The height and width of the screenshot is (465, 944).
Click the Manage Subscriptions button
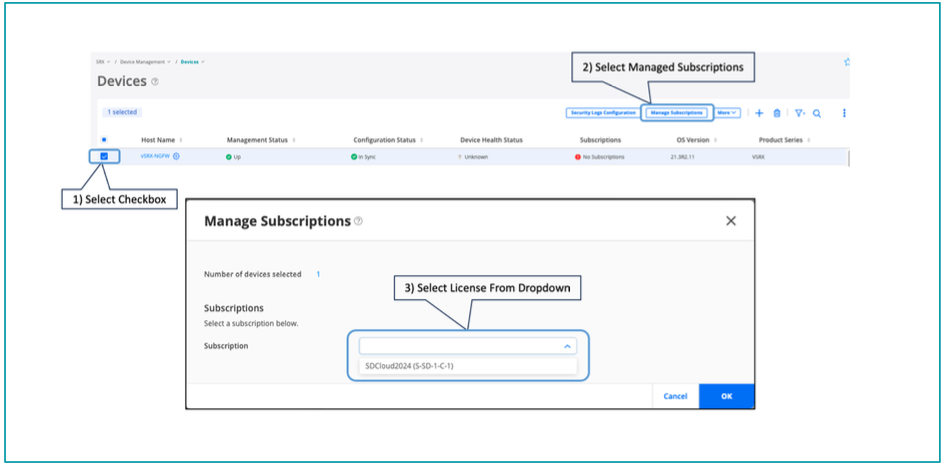coord(676,113)
